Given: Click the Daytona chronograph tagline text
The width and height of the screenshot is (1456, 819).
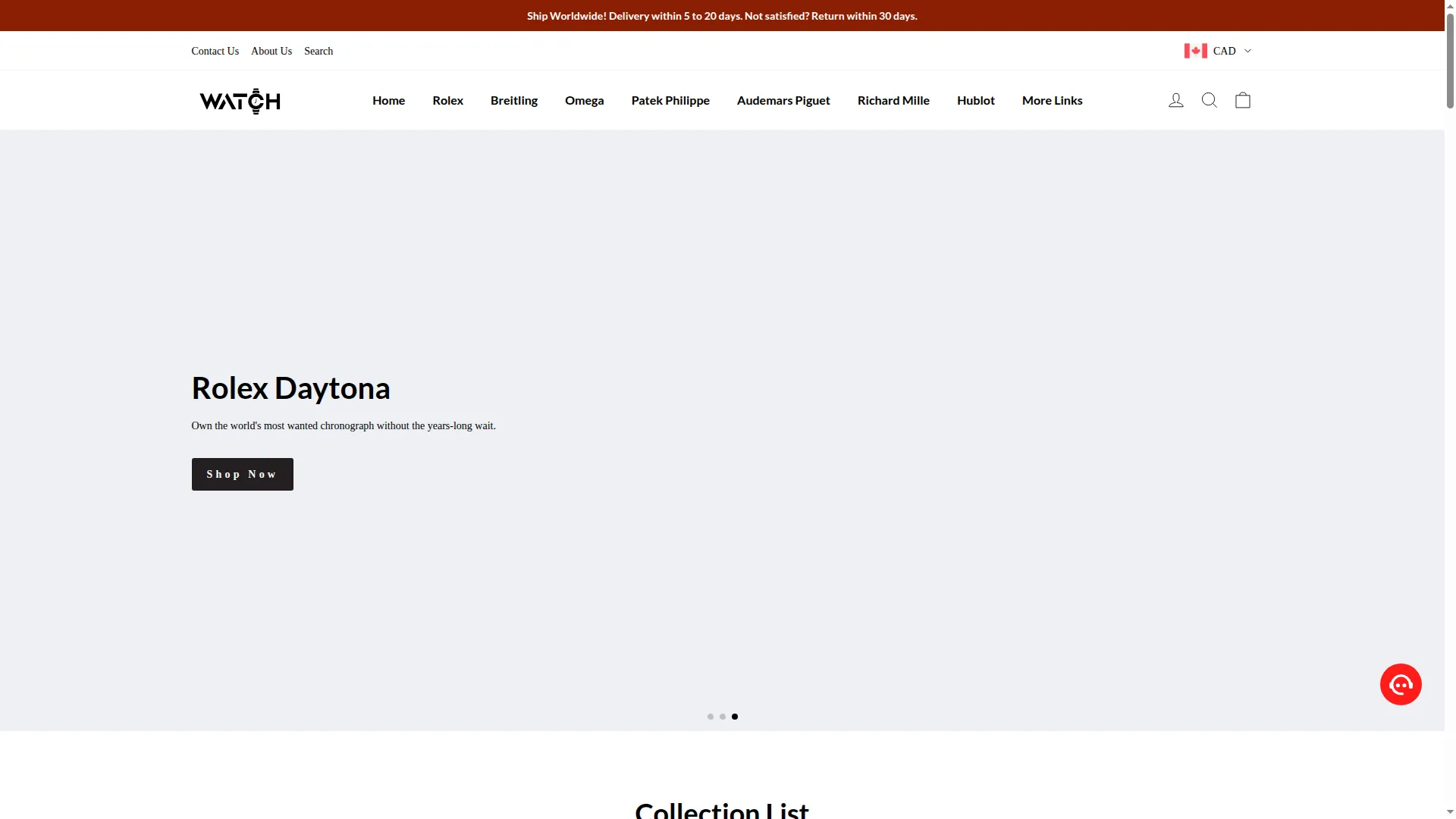Looking at the screenshot, I should (x=344, y=425).
